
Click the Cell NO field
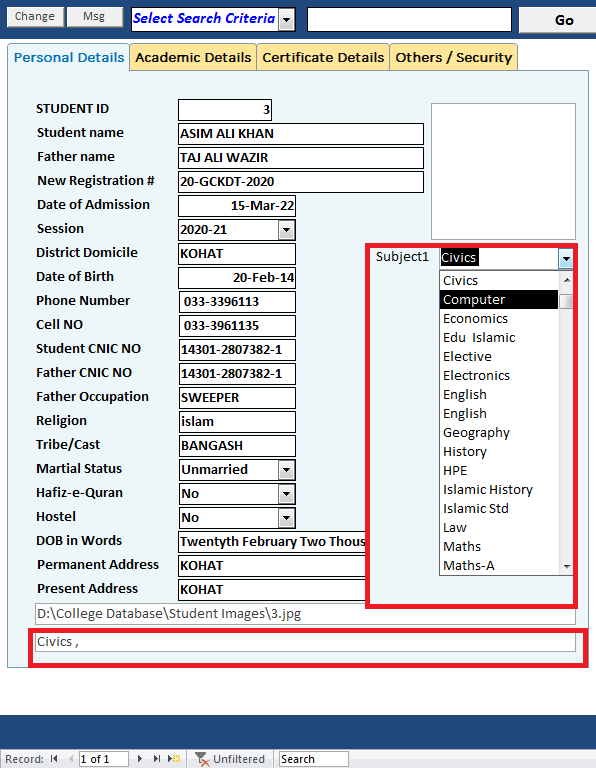[237, 326]
